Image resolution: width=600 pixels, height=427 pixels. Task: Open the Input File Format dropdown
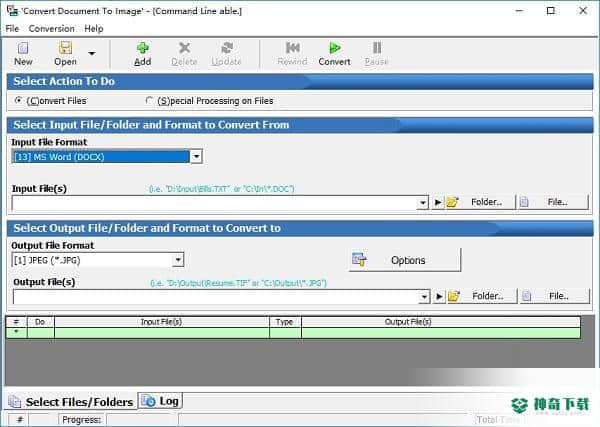[196, 156]
